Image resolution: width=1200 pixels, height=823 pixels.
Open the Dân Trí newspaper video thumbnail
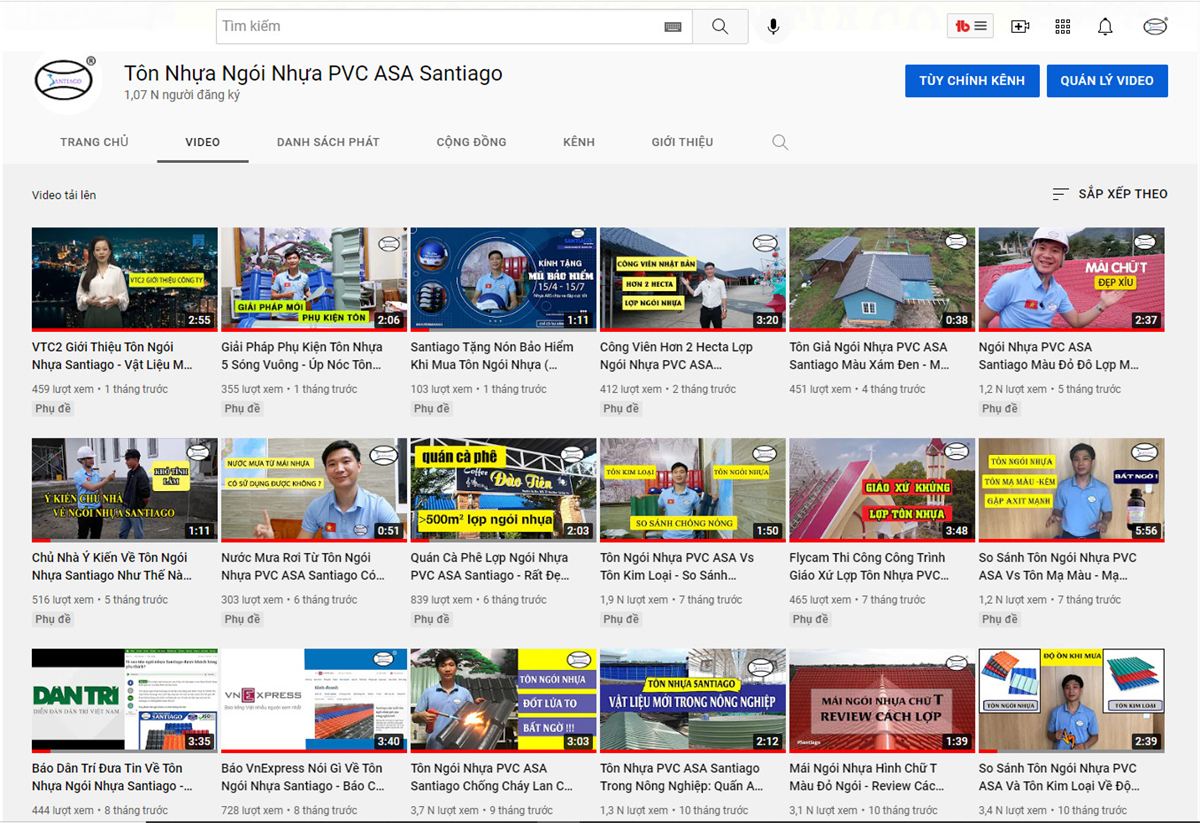[x=125, y=701]
